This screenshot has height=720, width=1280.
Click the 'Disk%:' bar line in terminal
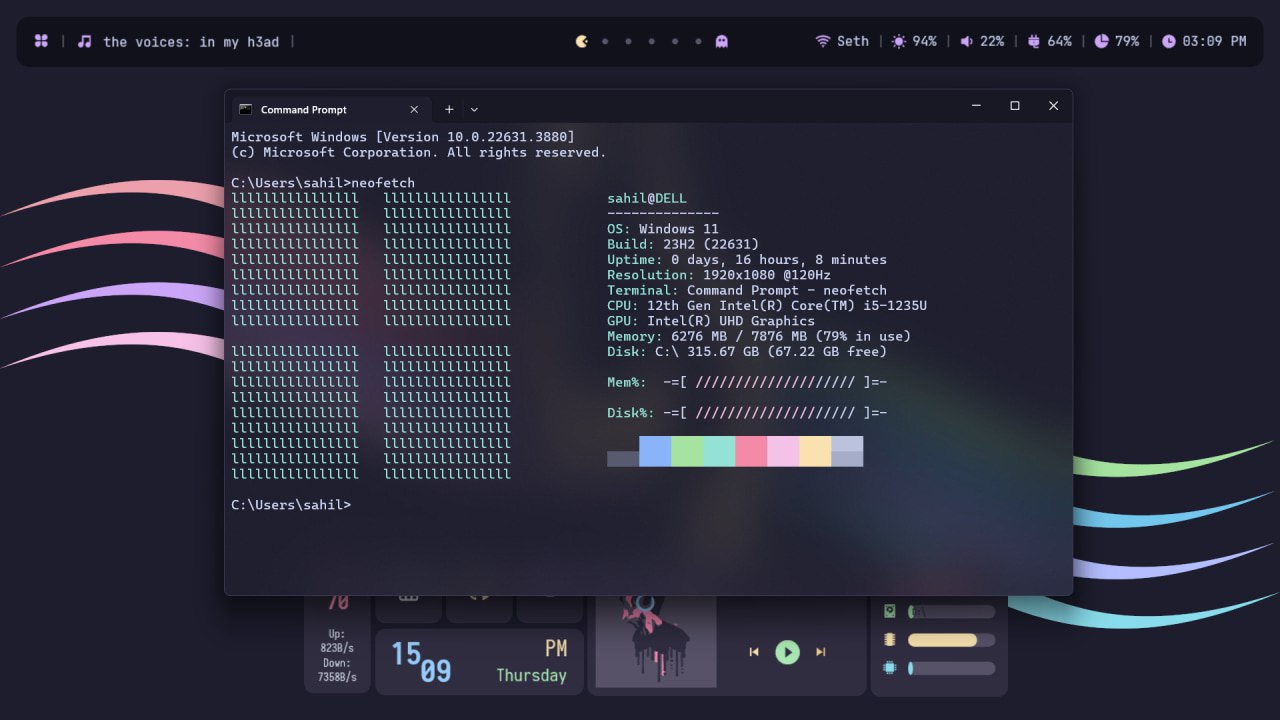[747, 413]
